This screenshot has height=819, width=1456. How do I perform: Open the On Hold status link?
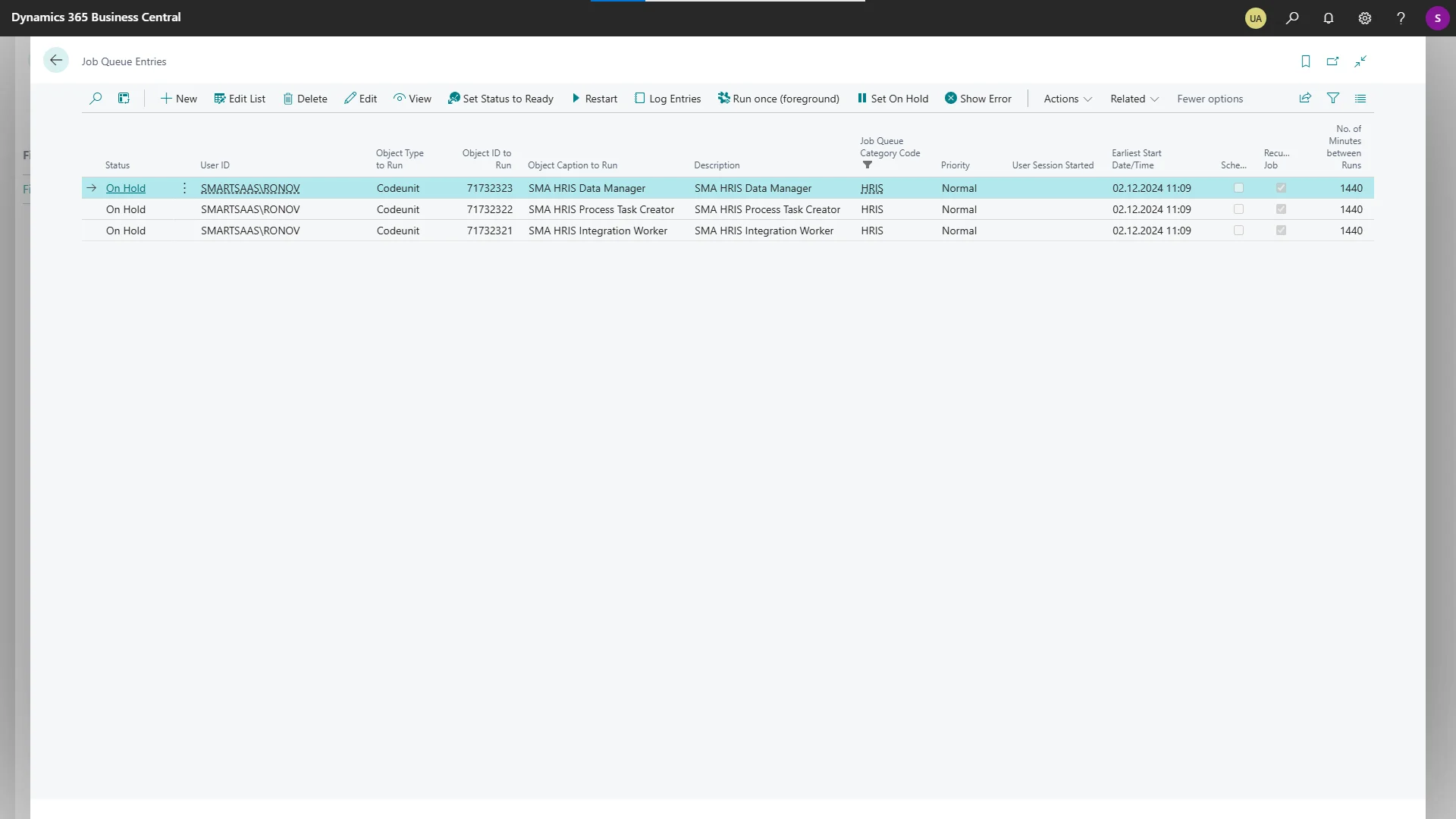126,188
